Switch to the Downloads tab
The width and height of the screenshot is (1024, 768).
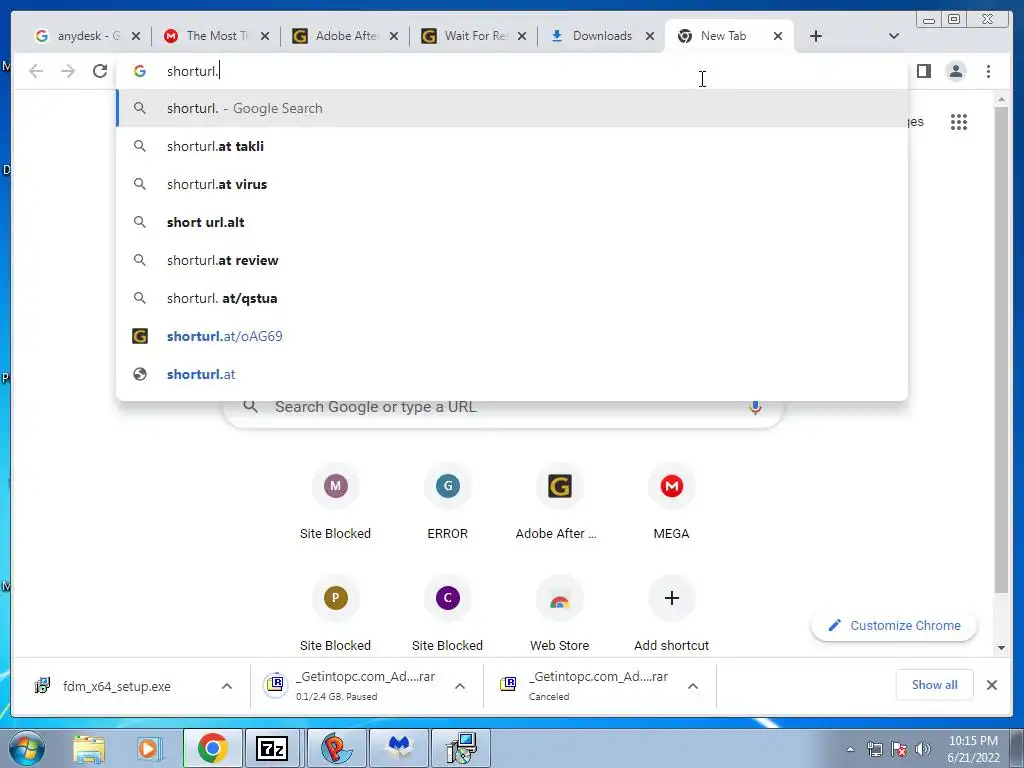coord(602,36)
